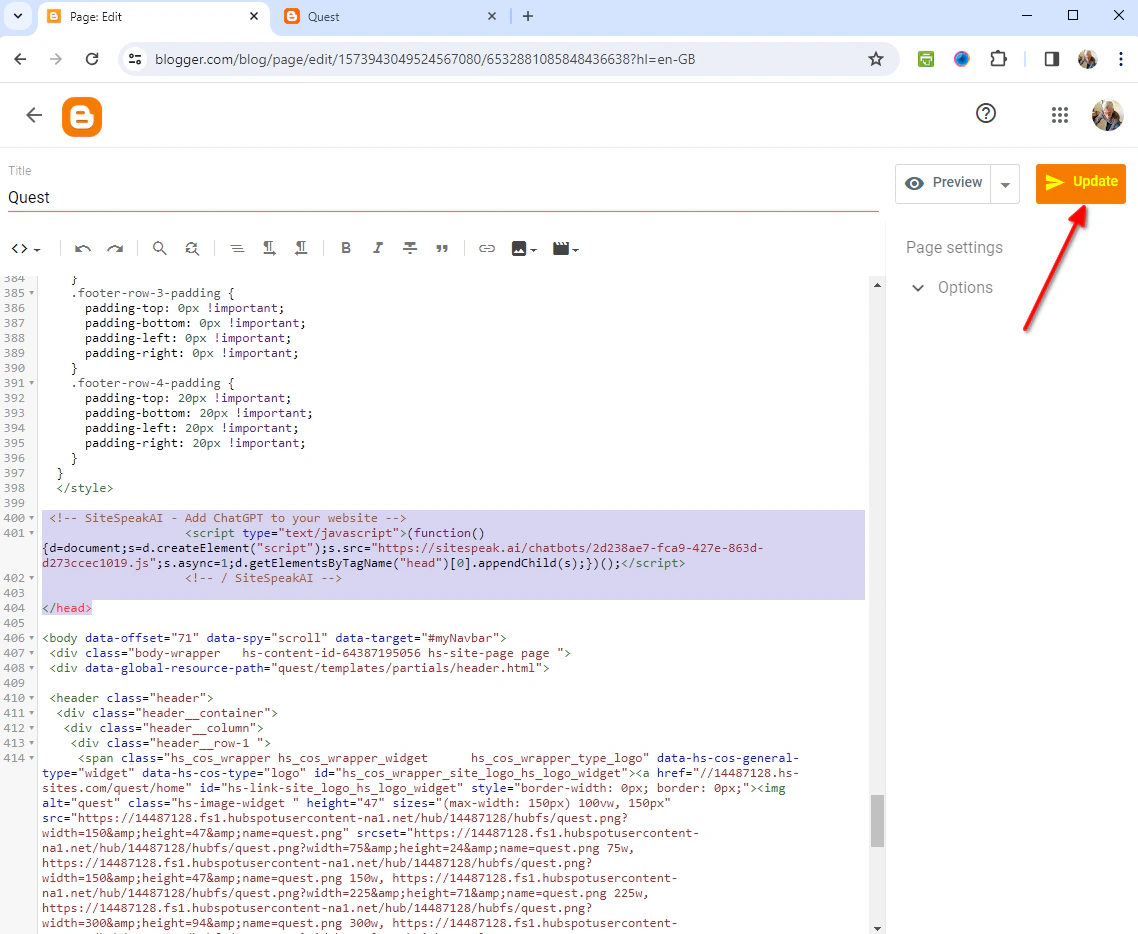
Task: Toggle italic formatting
Action: point(377,248)
